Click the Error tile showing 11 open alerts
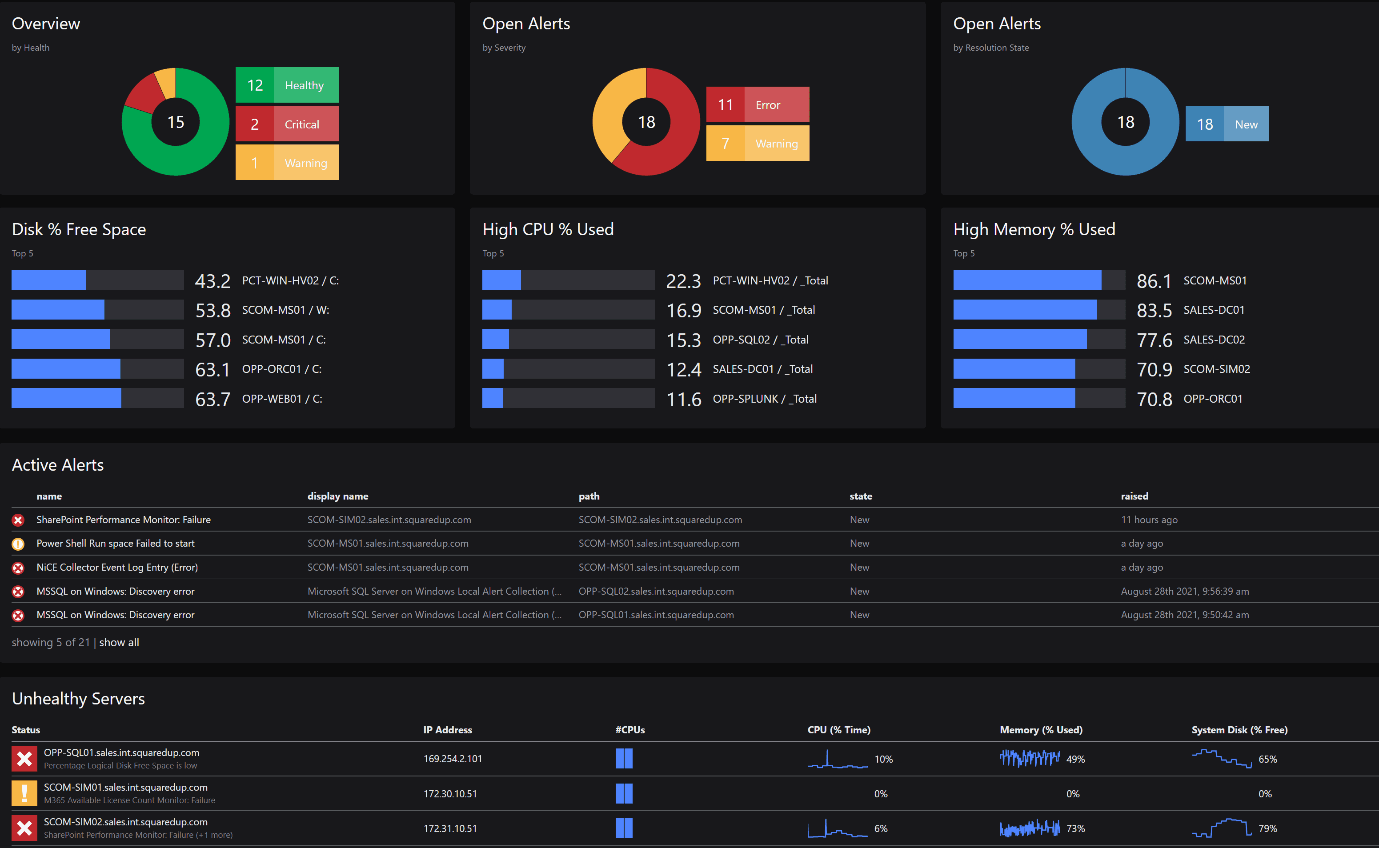1384x852 pixels. click(x=757, y=105)
